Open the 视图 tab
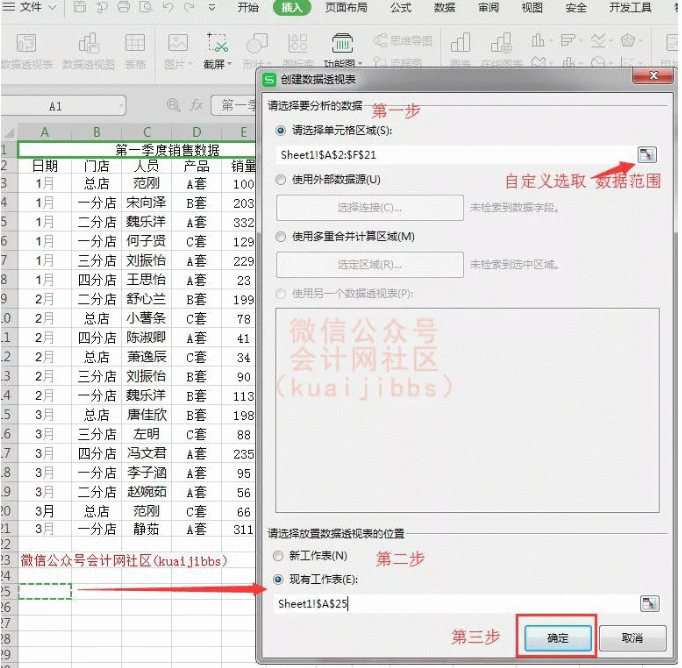Viewport: 682px width, 668px height. 532,7
